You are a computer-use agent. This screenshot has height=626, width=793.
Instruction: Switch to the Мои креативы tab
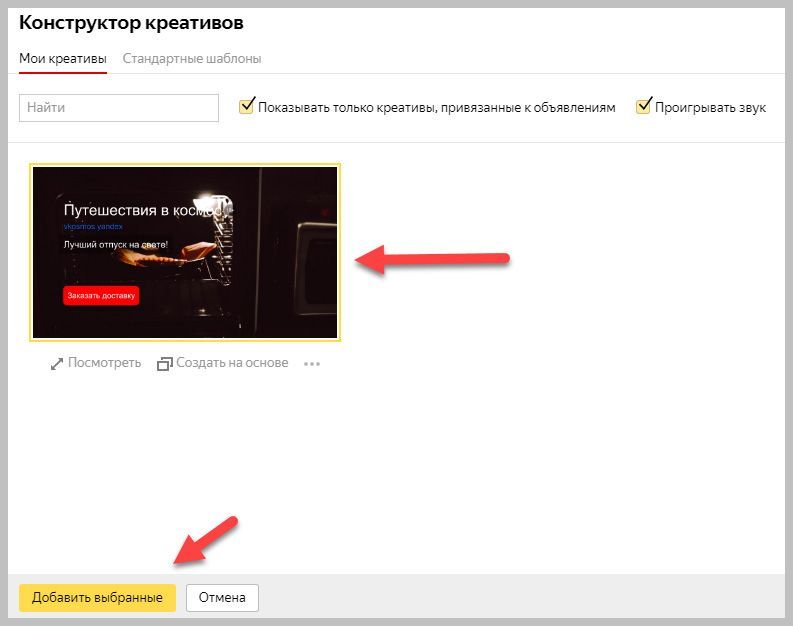[62, 59]
